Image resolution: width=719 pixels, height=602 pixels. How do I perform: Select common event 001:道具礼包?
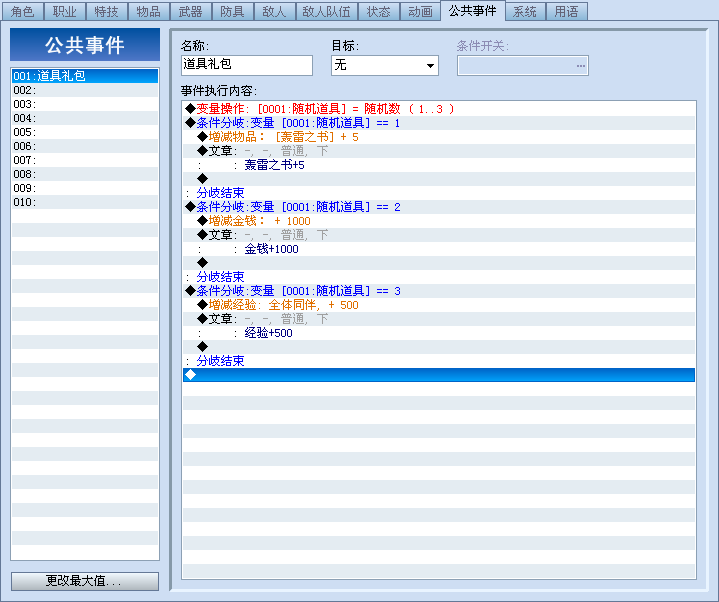point(85,76)
